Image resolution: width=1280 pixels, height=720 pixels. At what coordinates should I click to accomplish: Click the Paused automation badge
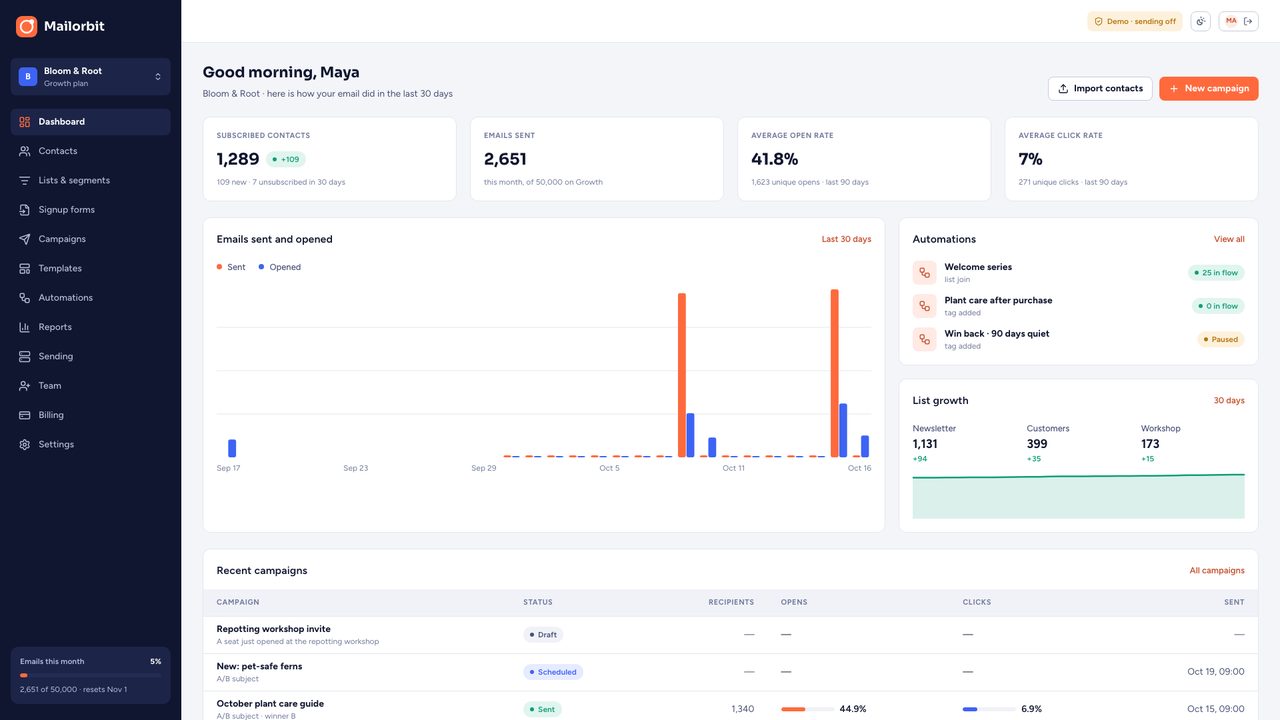pos(1221,339)
